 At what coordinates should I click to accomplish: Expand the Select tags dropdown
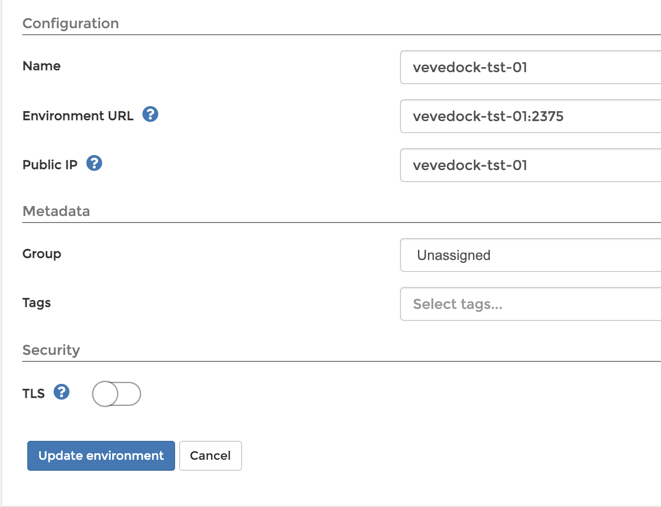click(530, 304)
